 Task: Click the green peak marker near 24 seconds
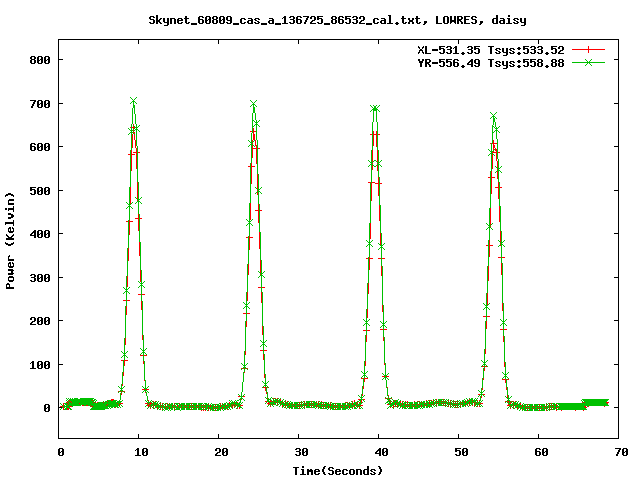(x=253, y=104)
